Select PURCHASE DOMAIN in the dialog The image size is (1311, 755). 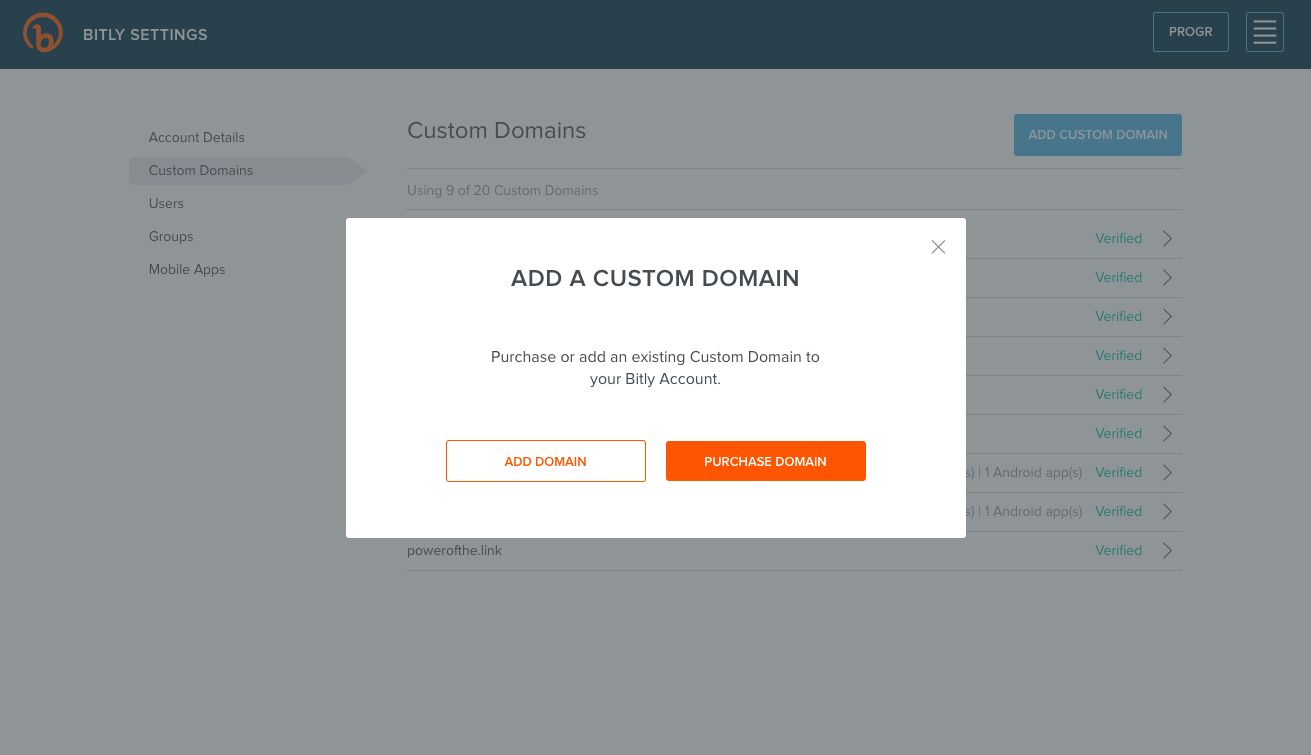tap(765, 461)
